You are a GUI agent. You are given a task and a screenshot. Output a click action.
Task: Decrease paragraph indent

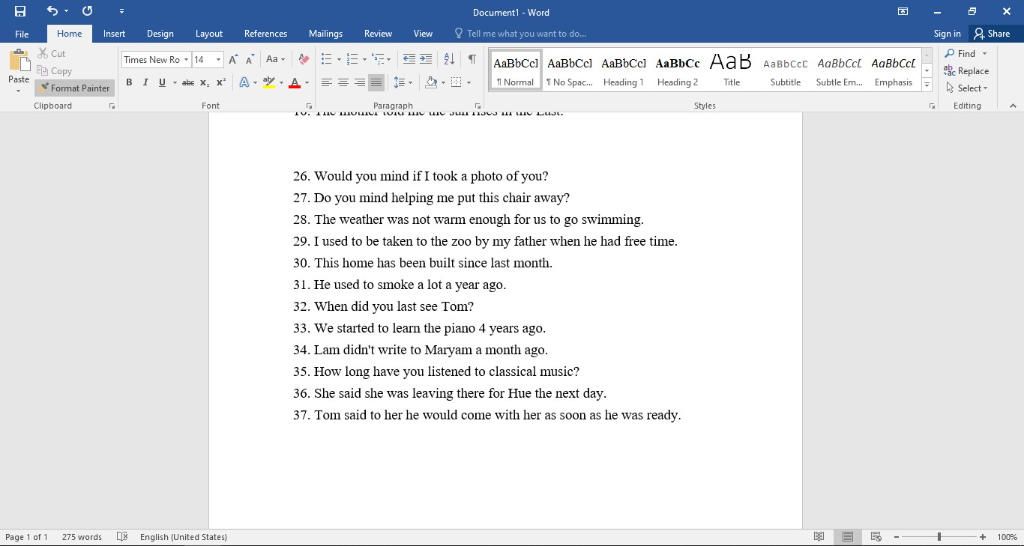(409, 59)
